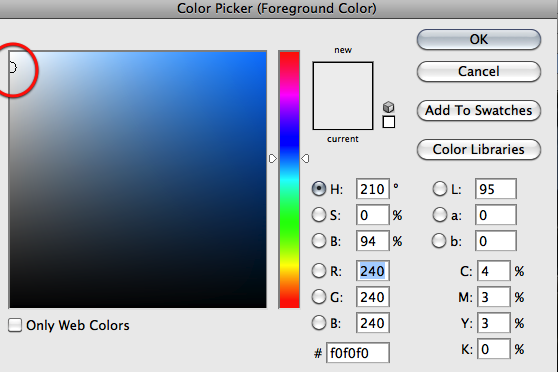Click the left hue slider arrow

coord(273,158)
